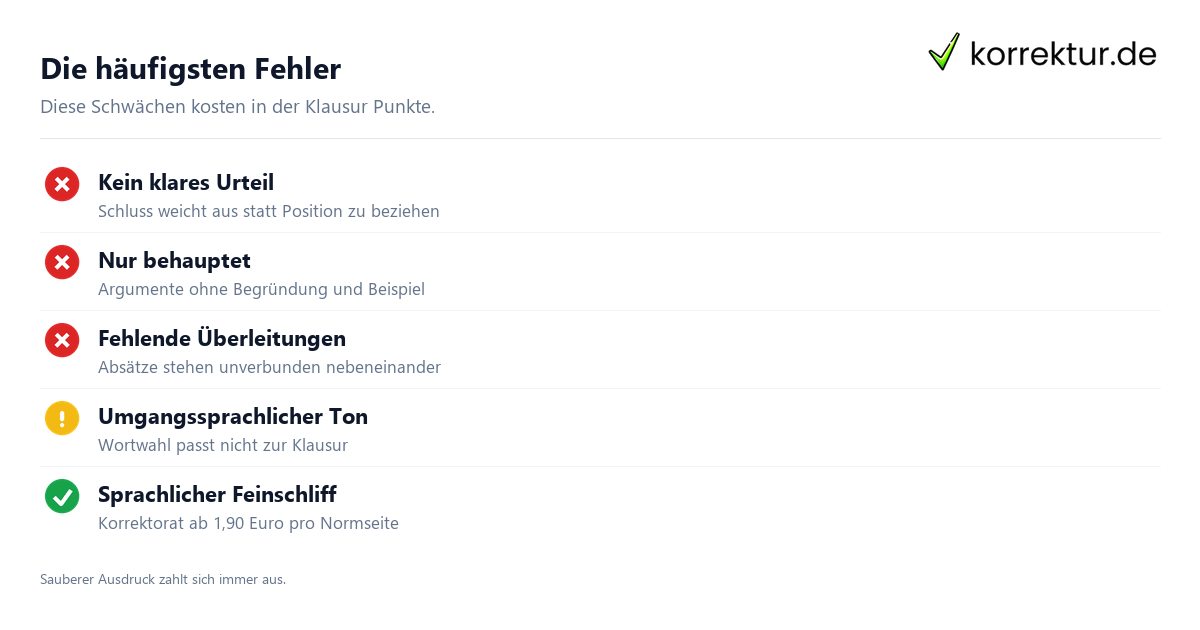Select the heading Umgangssprachlicher Ton
The image size is (1200, 630).
233,416
